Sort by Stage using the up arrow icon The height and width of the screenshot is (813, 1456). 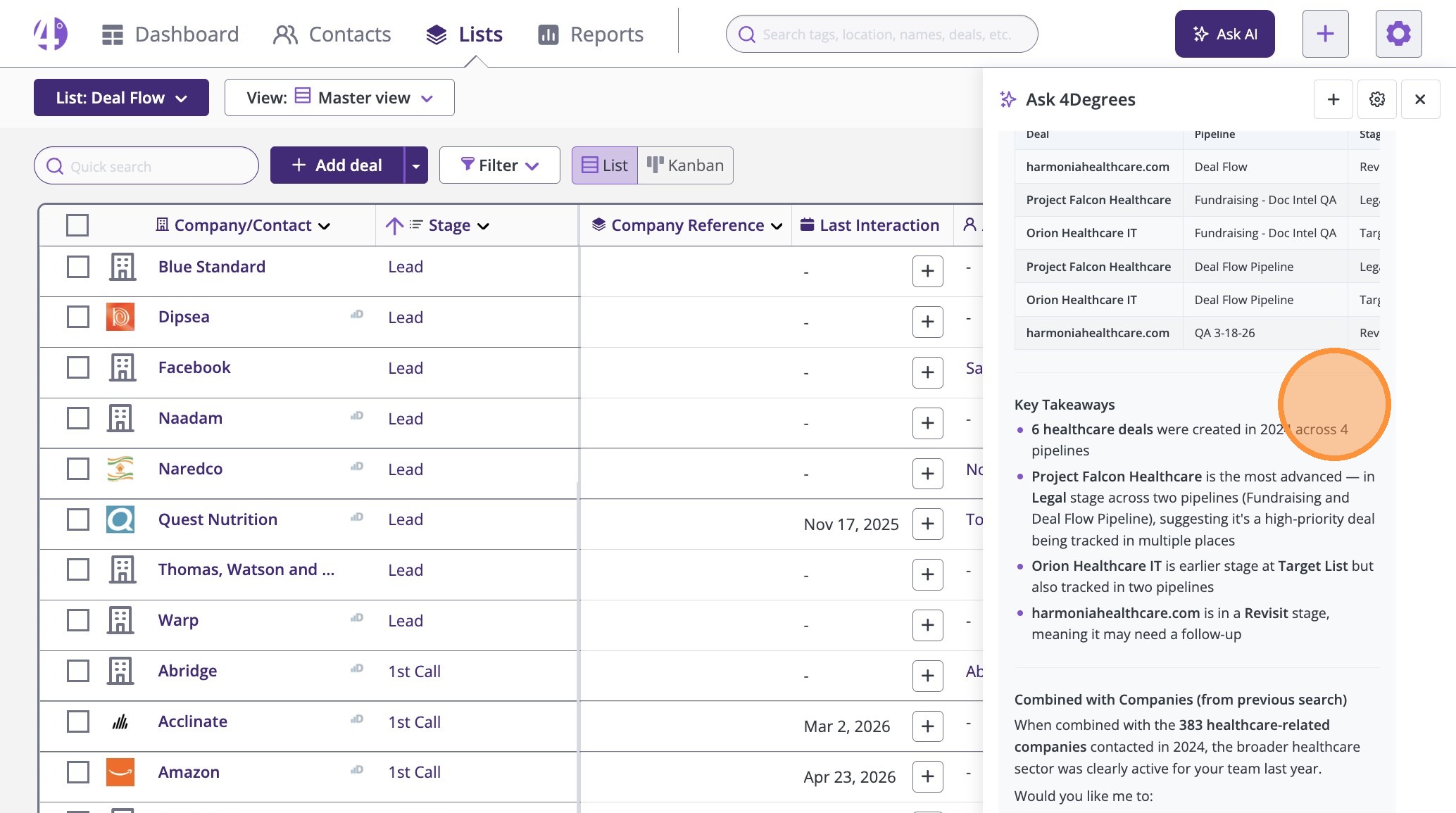click(x=394, y=225)
